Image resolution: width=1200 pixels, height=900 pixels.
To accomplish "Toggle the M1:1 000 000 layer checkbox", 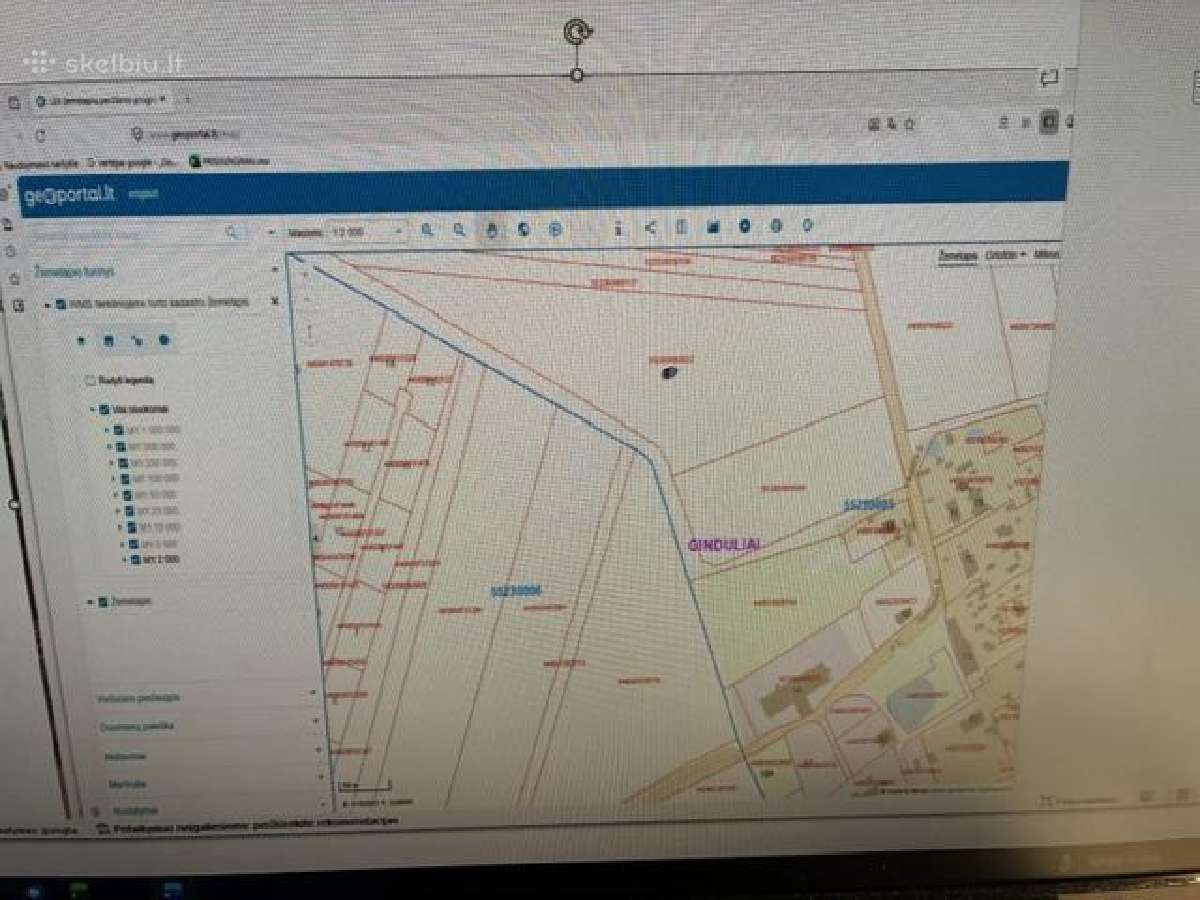I will [x=117, y=430].
